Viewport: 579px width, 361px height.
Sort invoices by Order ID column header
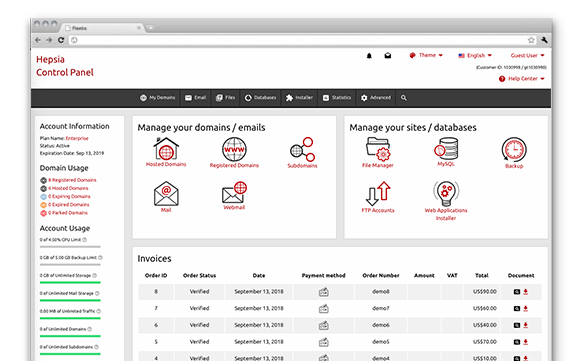pyautogui.click(x=156, y=275)
